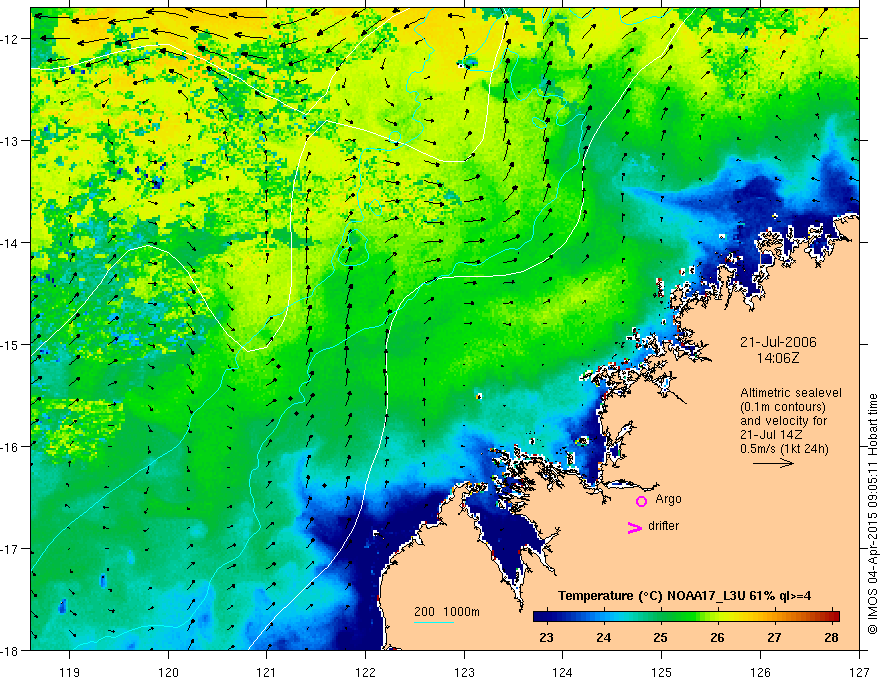Click the colorbar tick label '25'
Viewport: 880px width, 680px height.
tap(661, 637)
